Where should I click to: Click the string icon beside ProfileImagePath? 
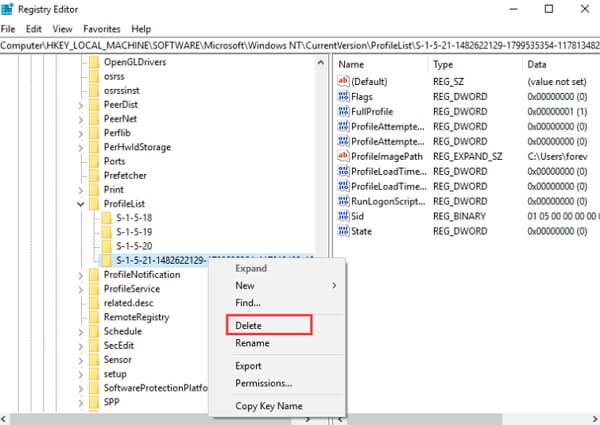[x=343, y=156]
